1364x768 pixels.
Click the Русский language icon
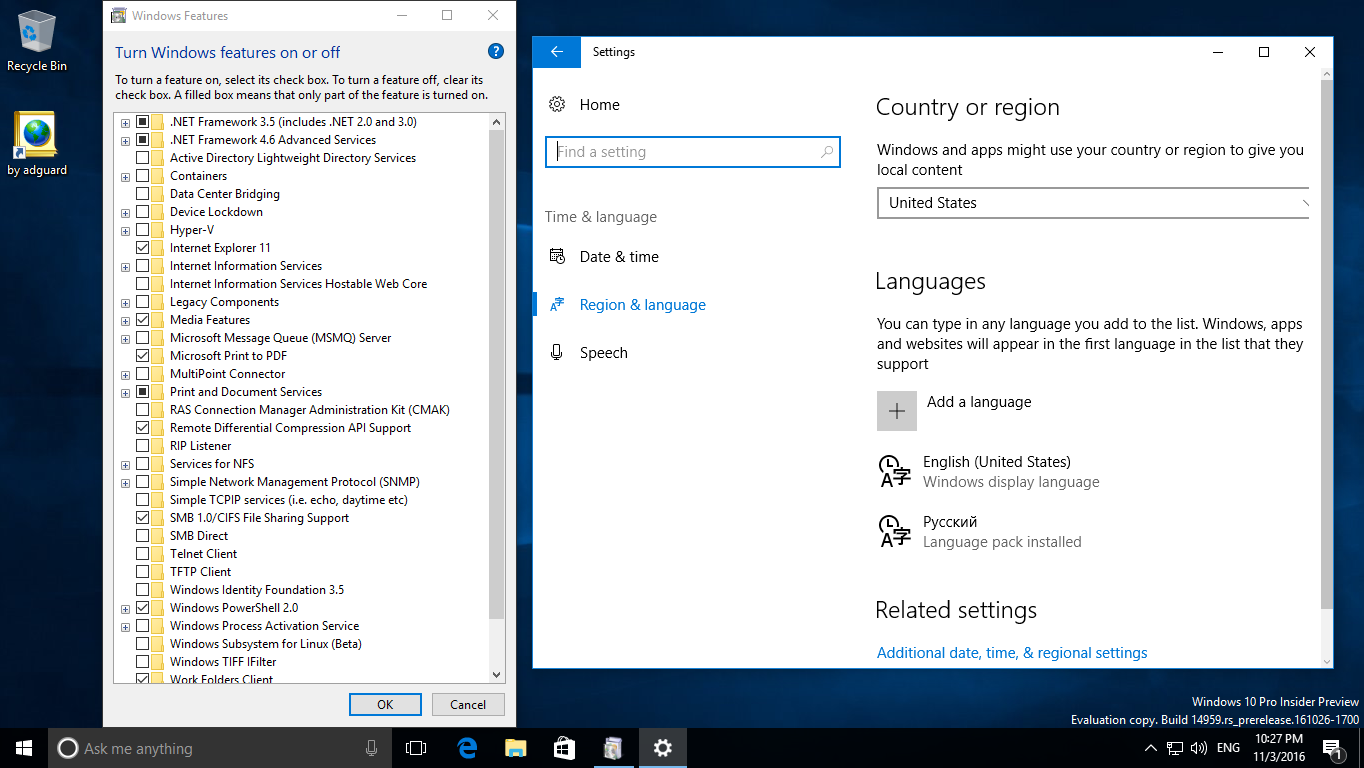click(x=894, y=531)
